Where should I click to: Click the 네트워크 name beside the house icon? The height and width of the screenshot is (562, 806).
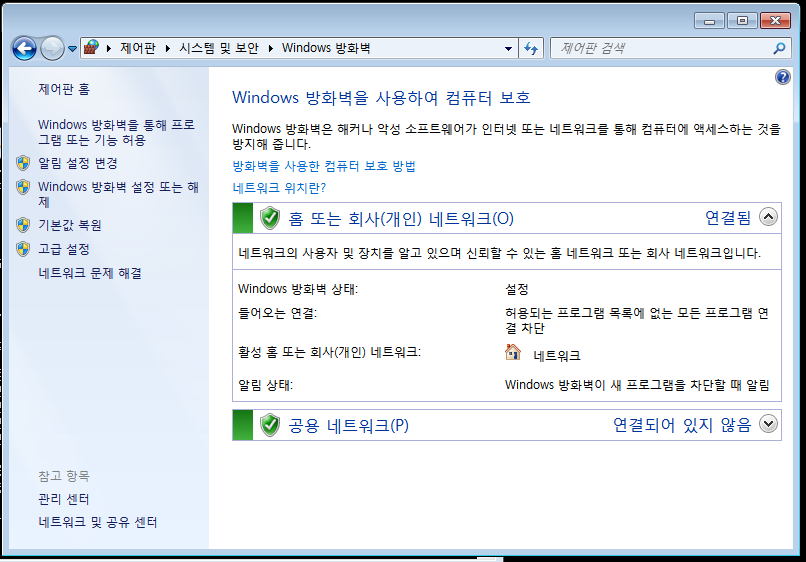point(557,356)
